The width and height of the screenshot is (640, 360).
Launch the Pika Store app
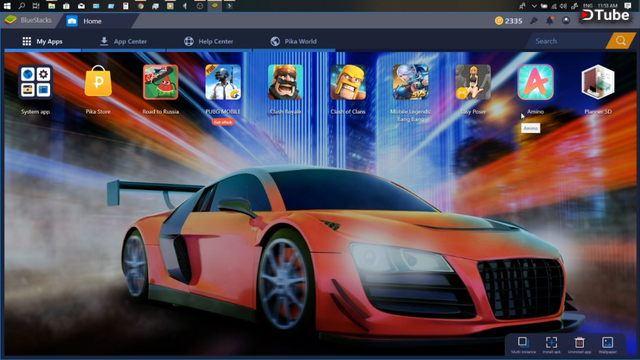point(98,82)
